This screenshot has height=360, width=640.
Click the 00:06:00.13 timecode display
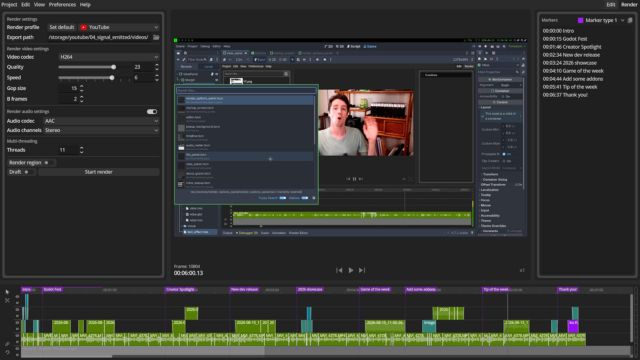click(x=188, y=273)
